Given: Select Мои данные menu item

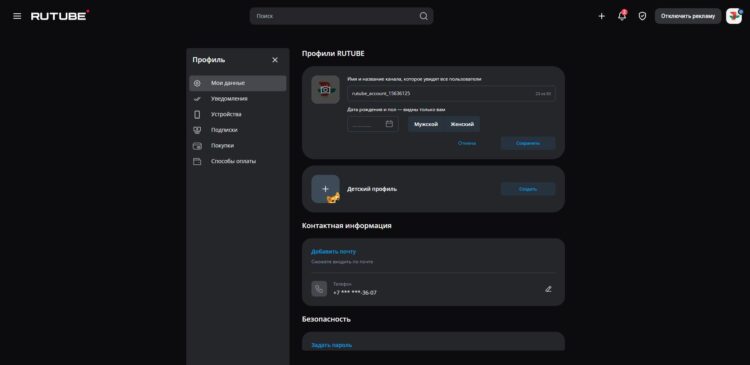Looking at the screenshot, I should [238, 83].
